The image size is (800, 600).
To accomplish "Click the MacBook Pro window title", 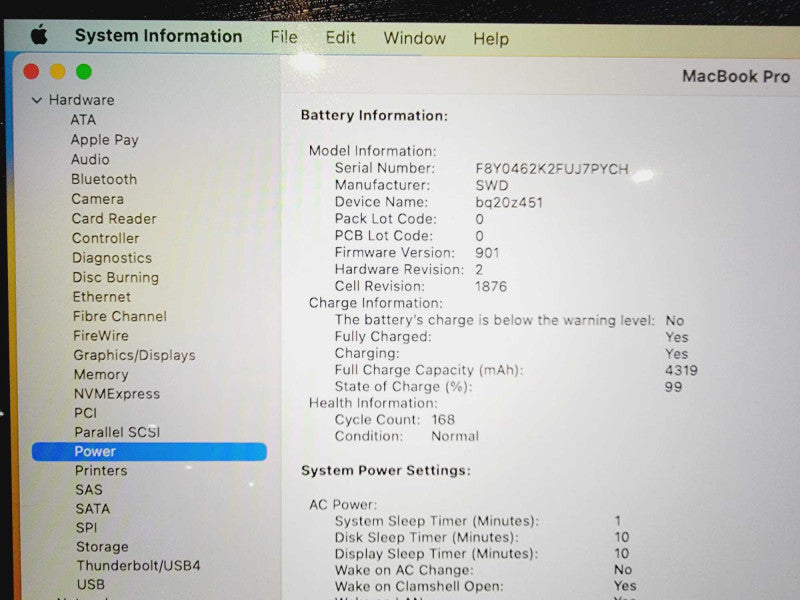I will click(736, 77).
